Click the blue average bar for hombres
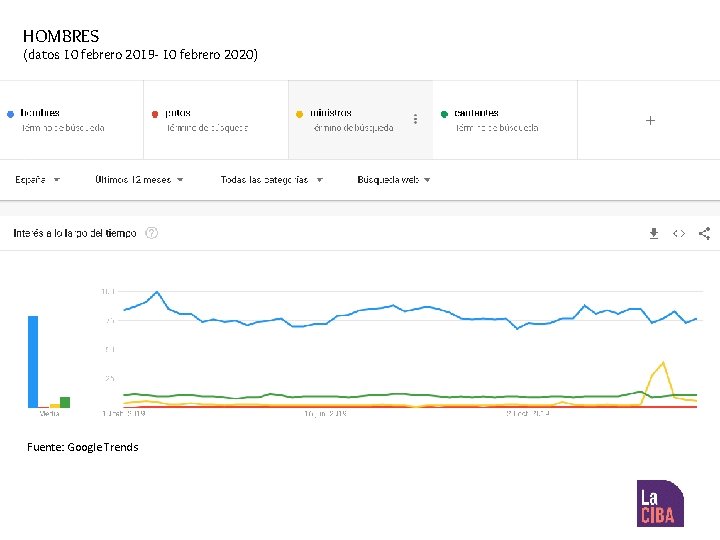The image size is (720, 540). point(33,361)
